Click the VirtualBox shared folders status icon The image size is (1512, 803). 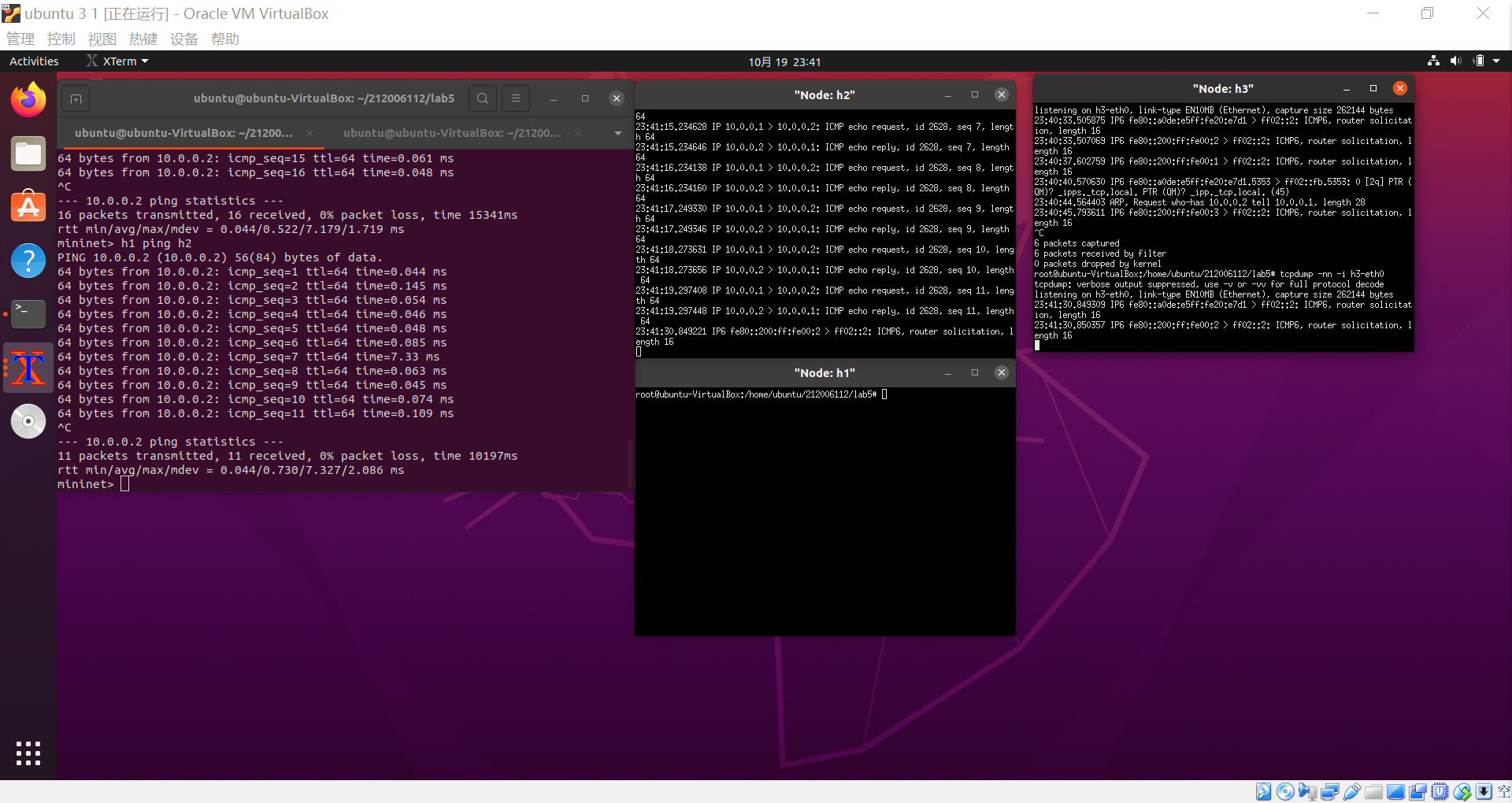click(x=1373, y=792)
